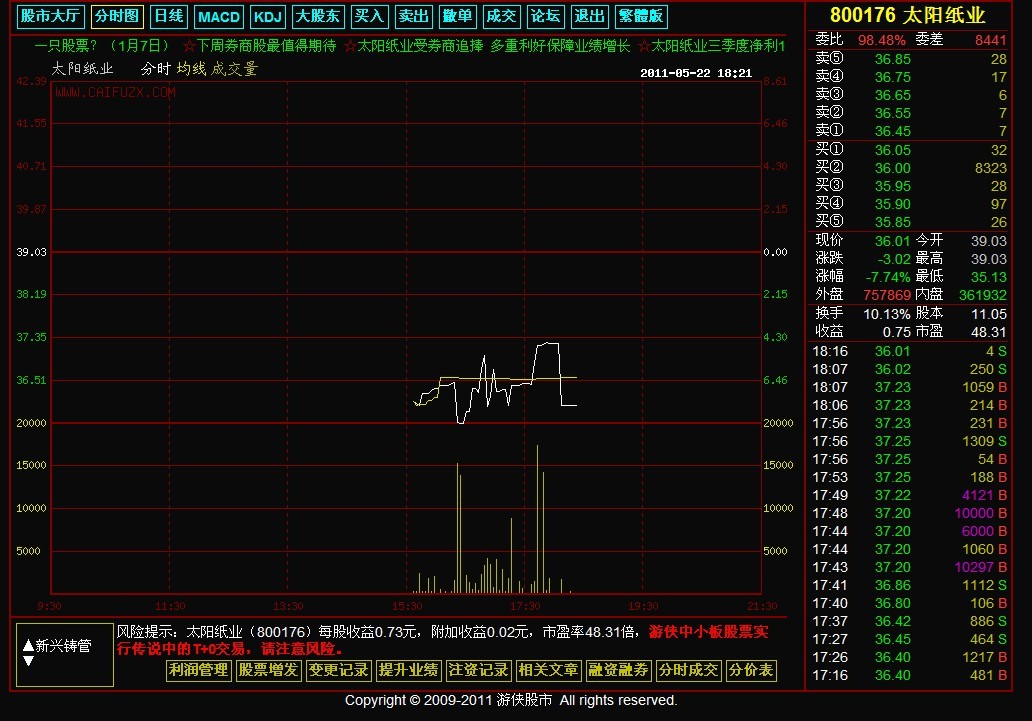1032x721 pixels.
Task: Click 退出 to log out
Action: click(590, 17)
